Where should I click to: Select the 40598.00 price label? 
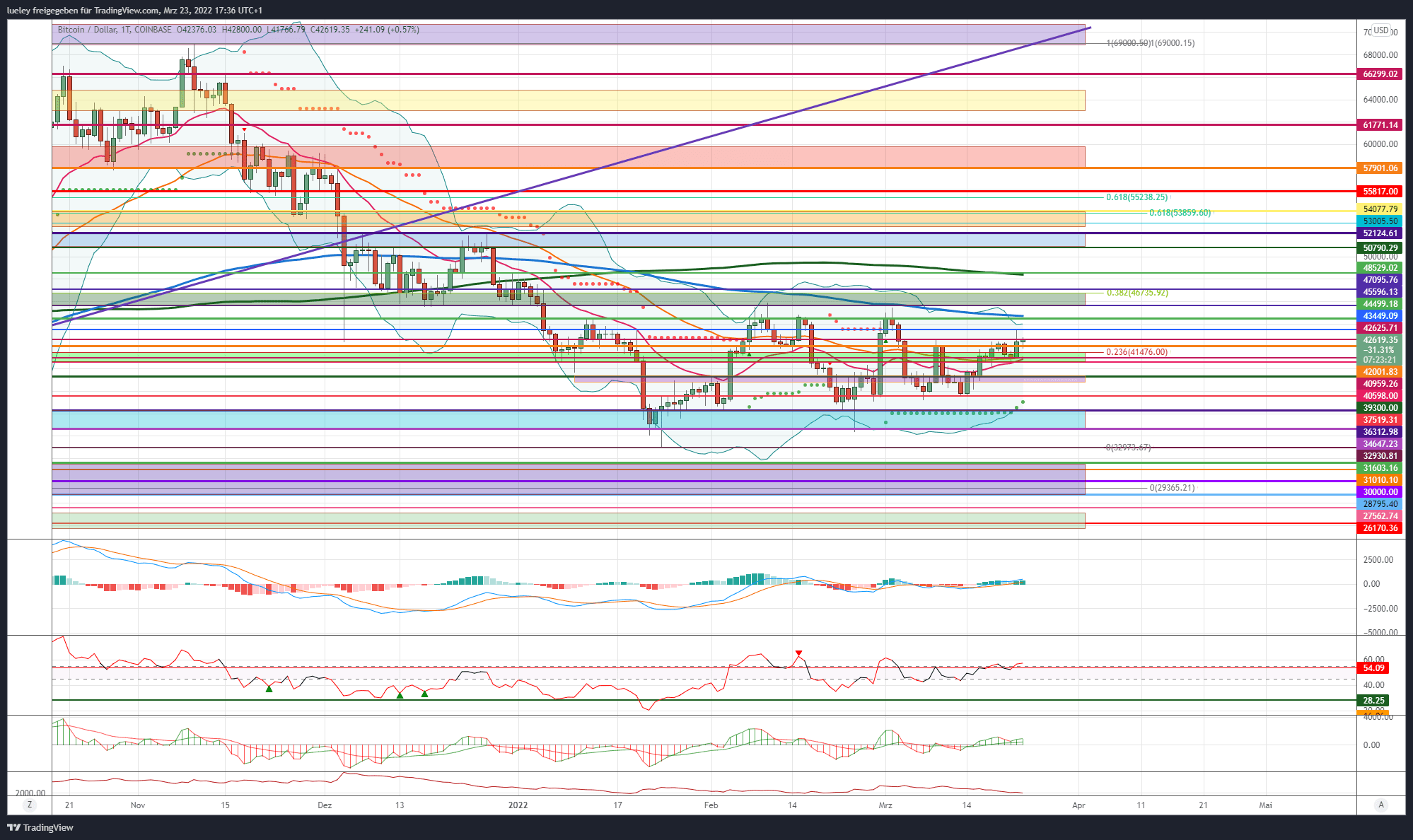(x=1380, y=396)
